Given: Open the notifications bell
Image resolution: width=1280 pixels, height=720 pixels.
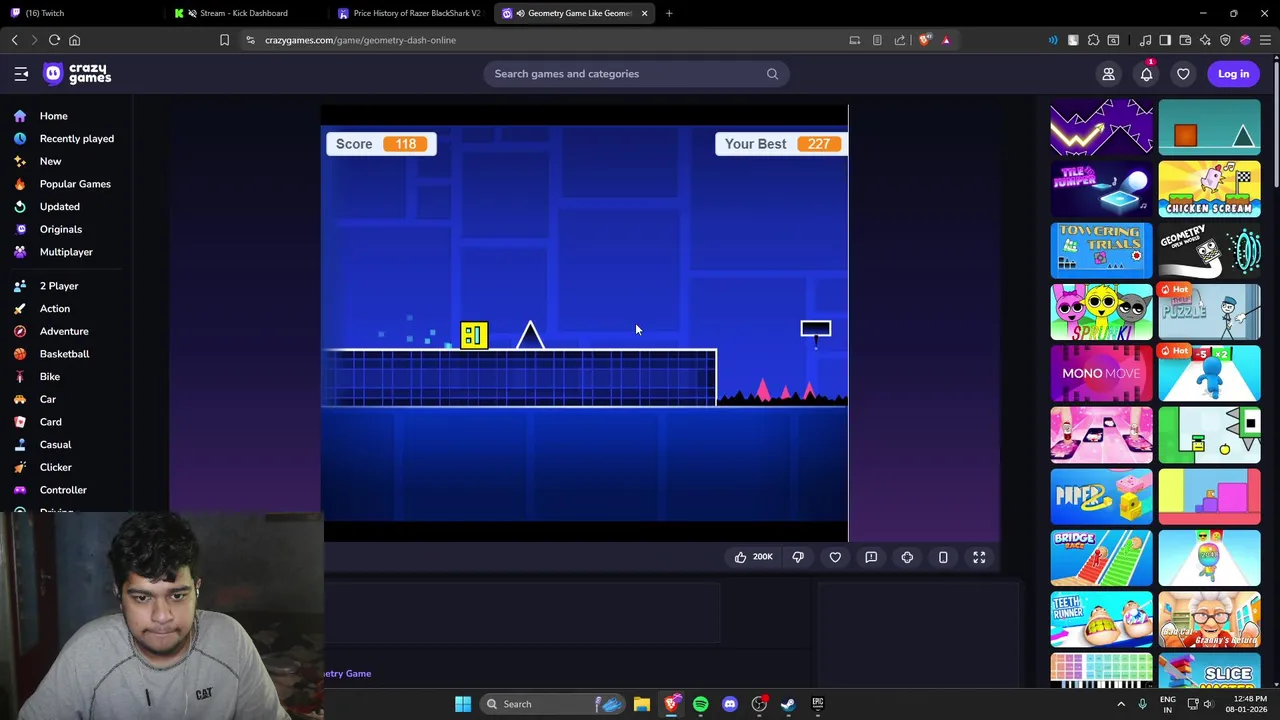Looking at the screenshot, I should (x=1146, y=74).
